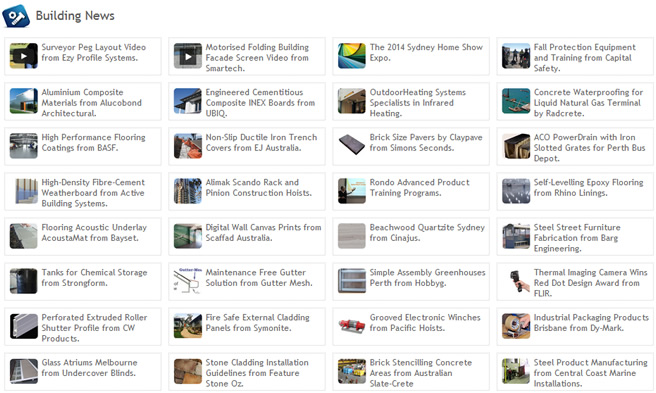The height and width of the screenshot is (393, 656).
Task: Open the Beachwood Quartzite thumbnail
Action: [x=352, y=236]
